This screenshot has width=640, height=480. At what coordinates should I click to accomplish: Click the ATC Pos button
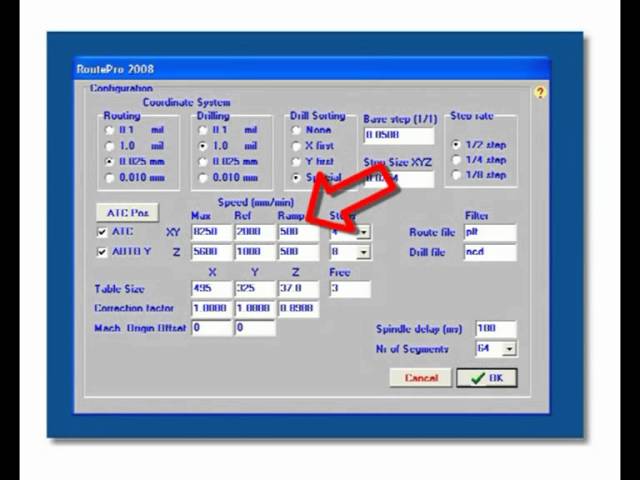click(127, 213)
